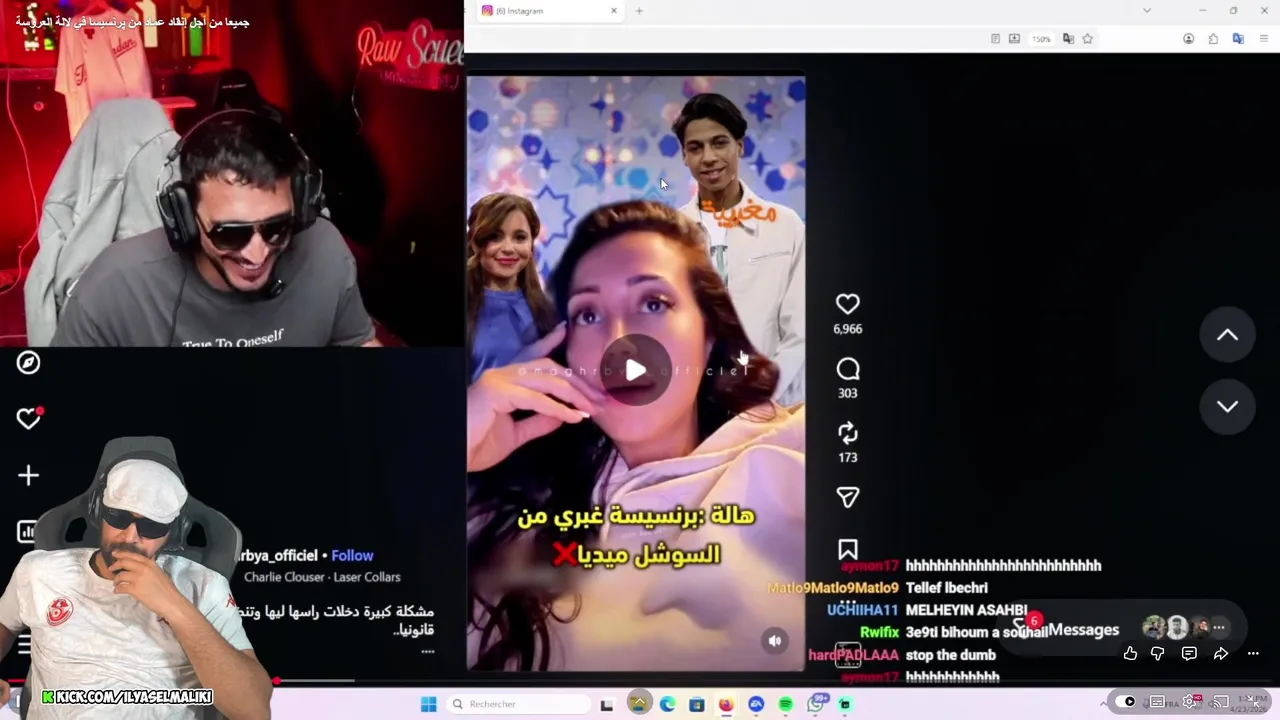Screen dimensions: 1280x720
Task: Click the 303 comments count
Action: pyautogui.click(x=847, y=393)
